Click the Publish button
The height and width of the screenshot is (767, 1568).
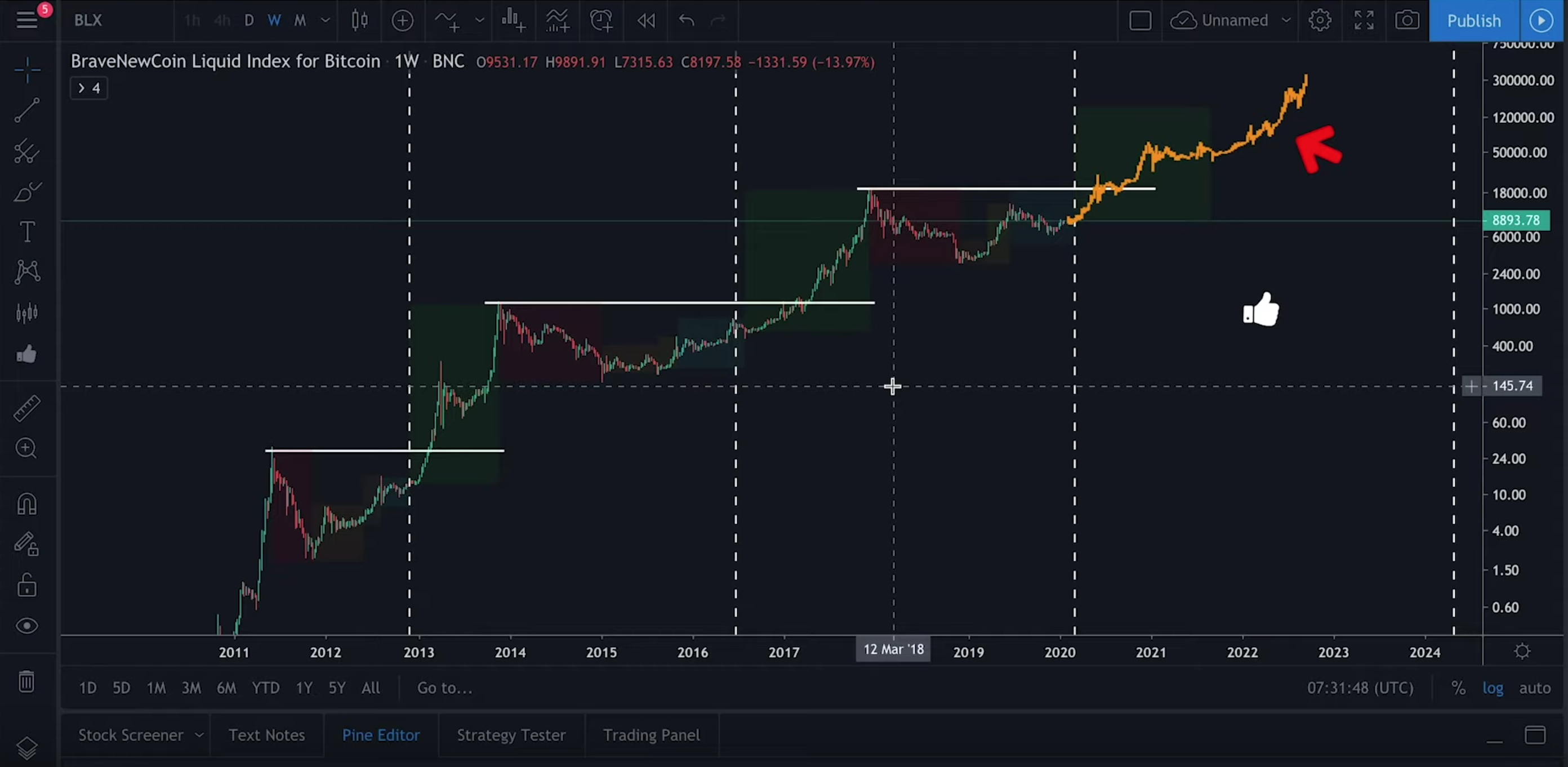click(1473, 21)
